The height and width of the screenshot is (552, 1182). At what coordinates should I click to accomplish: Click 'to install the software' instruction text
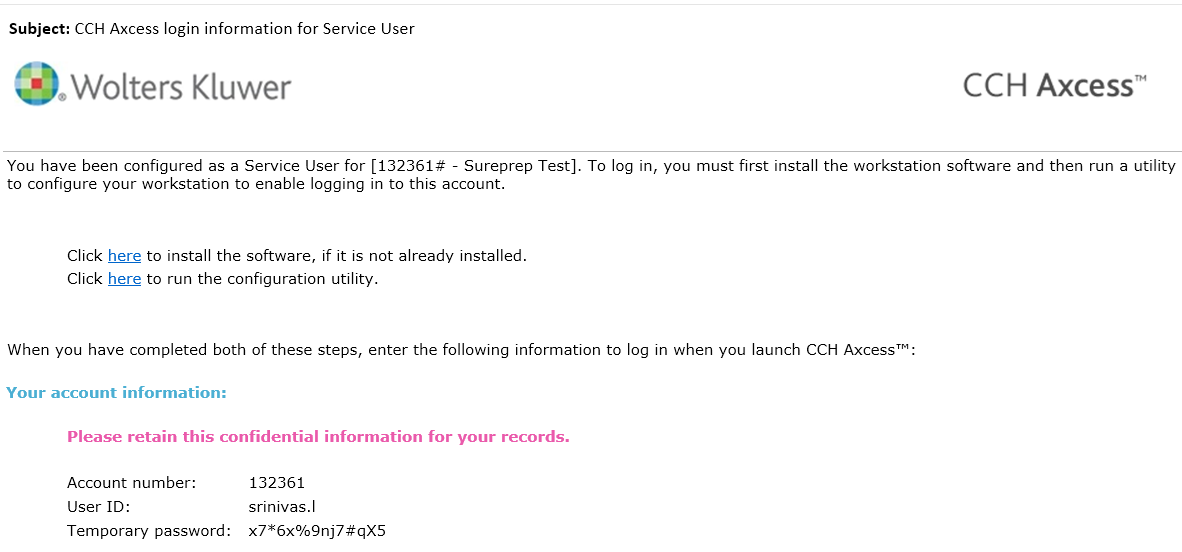pyautogui.click(x=336, y=256)
